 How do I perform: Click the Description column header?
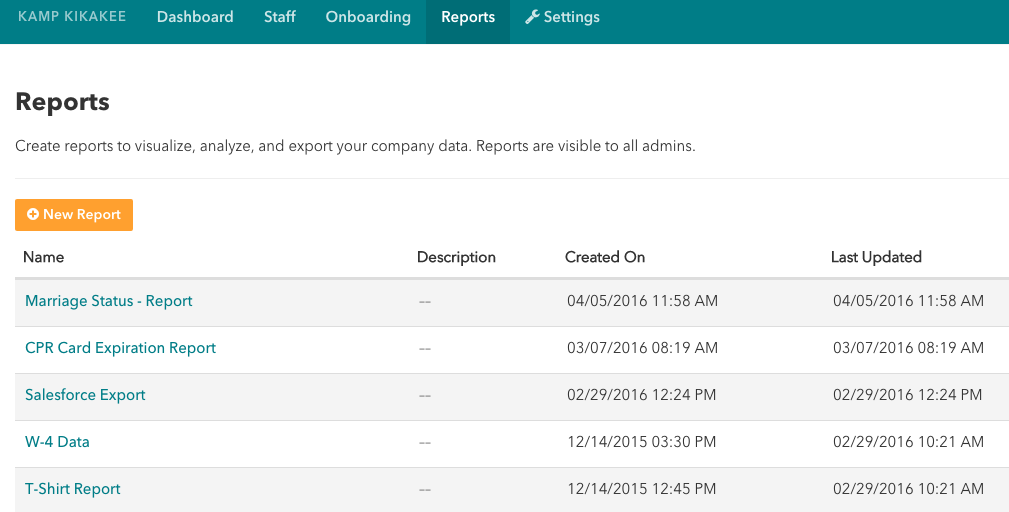point(456,257)
